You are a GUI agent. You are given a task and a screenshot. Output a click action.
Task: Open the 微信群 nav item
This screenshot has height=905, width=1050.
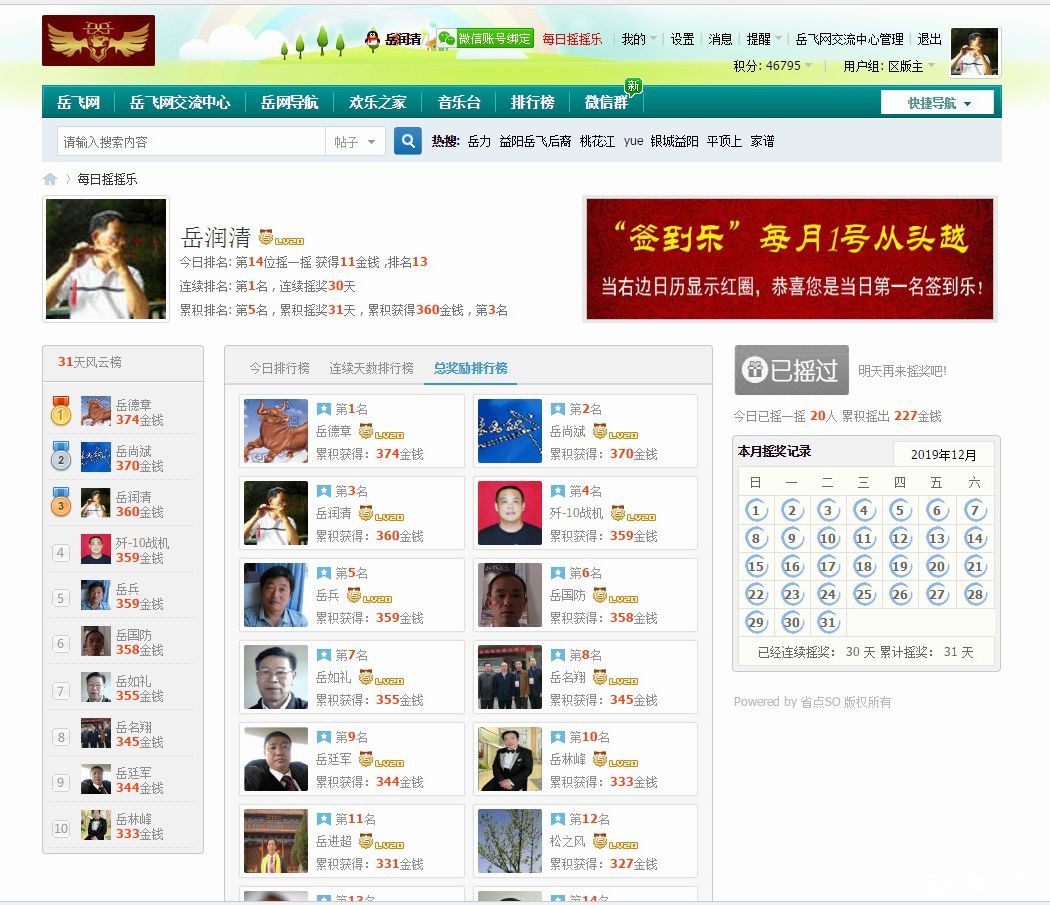pyautogui.click(x=606, y=102)
